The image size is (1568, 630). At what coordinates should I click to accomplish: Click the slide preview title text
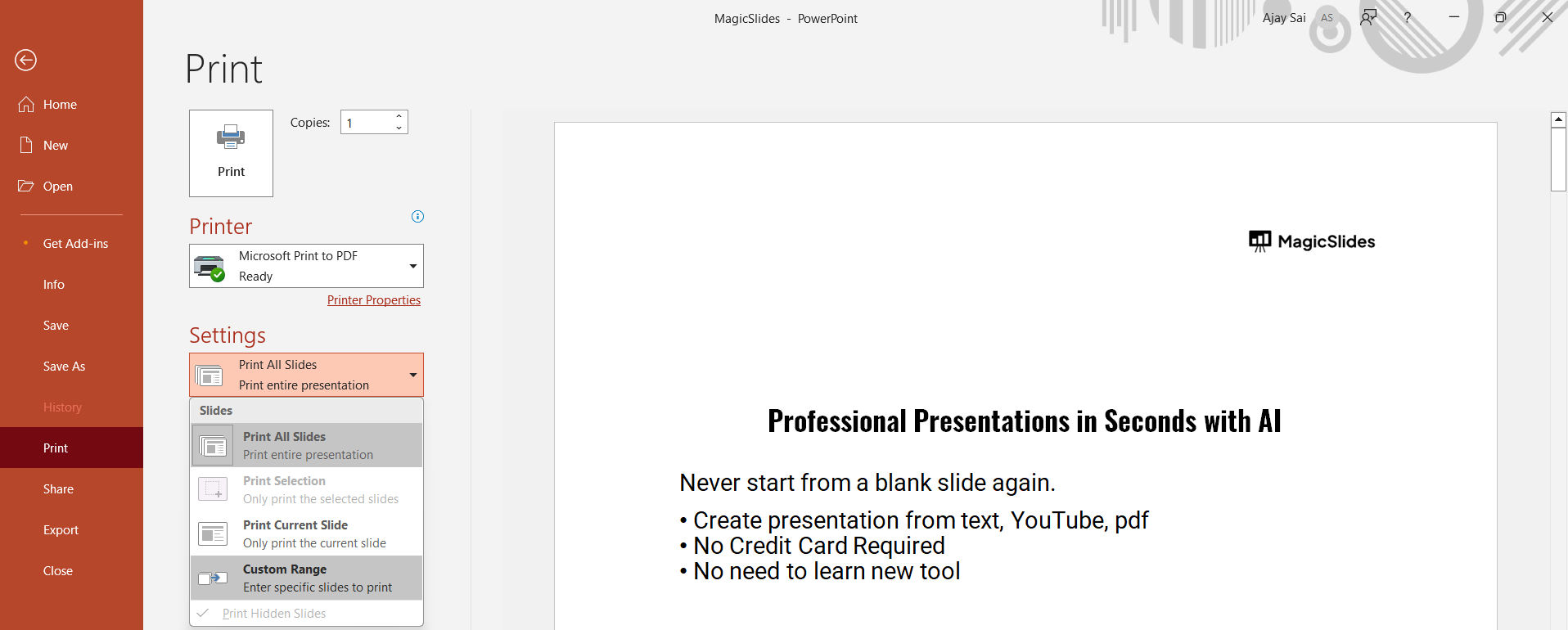1025,421
